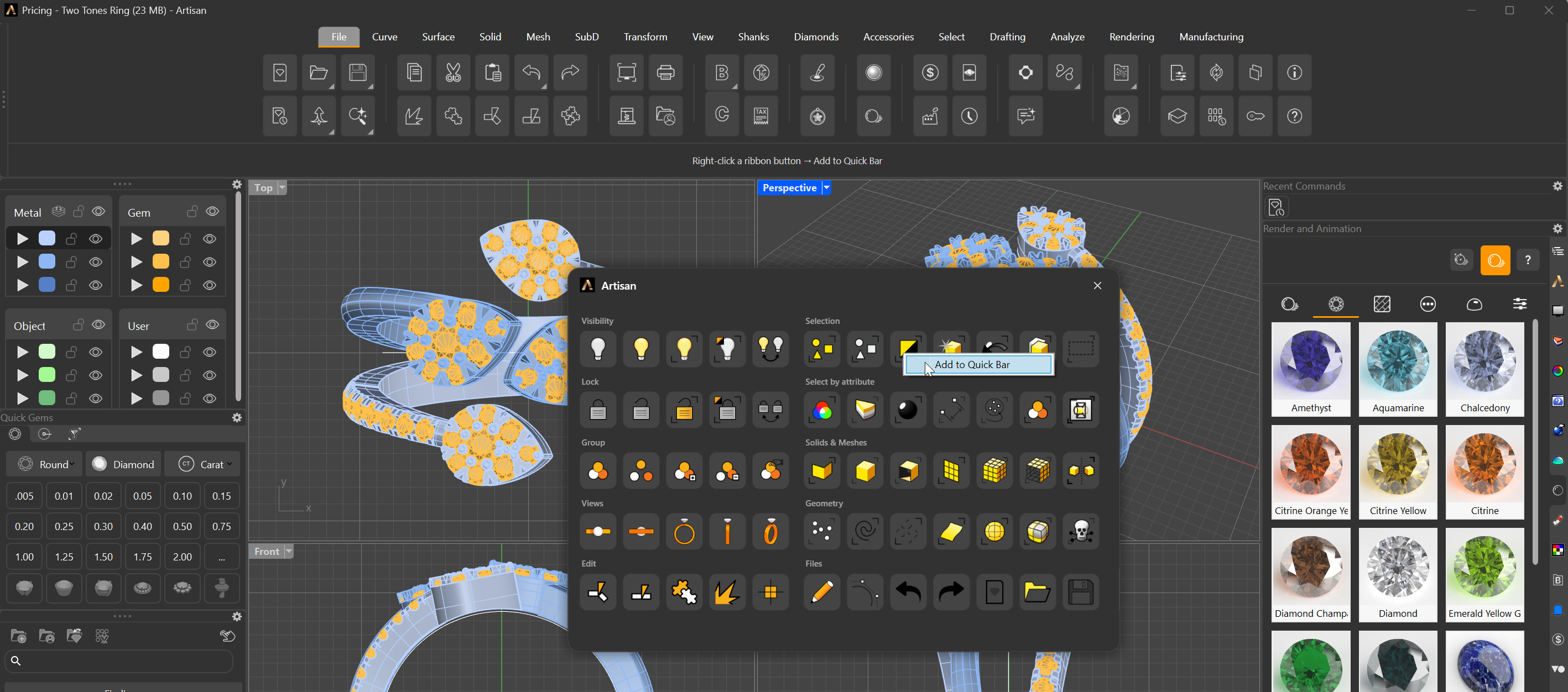The width and height of the screenshot is (1568, 692).
Task: Click the orange plus-square icon under Edit
Action: pos(770,591)
